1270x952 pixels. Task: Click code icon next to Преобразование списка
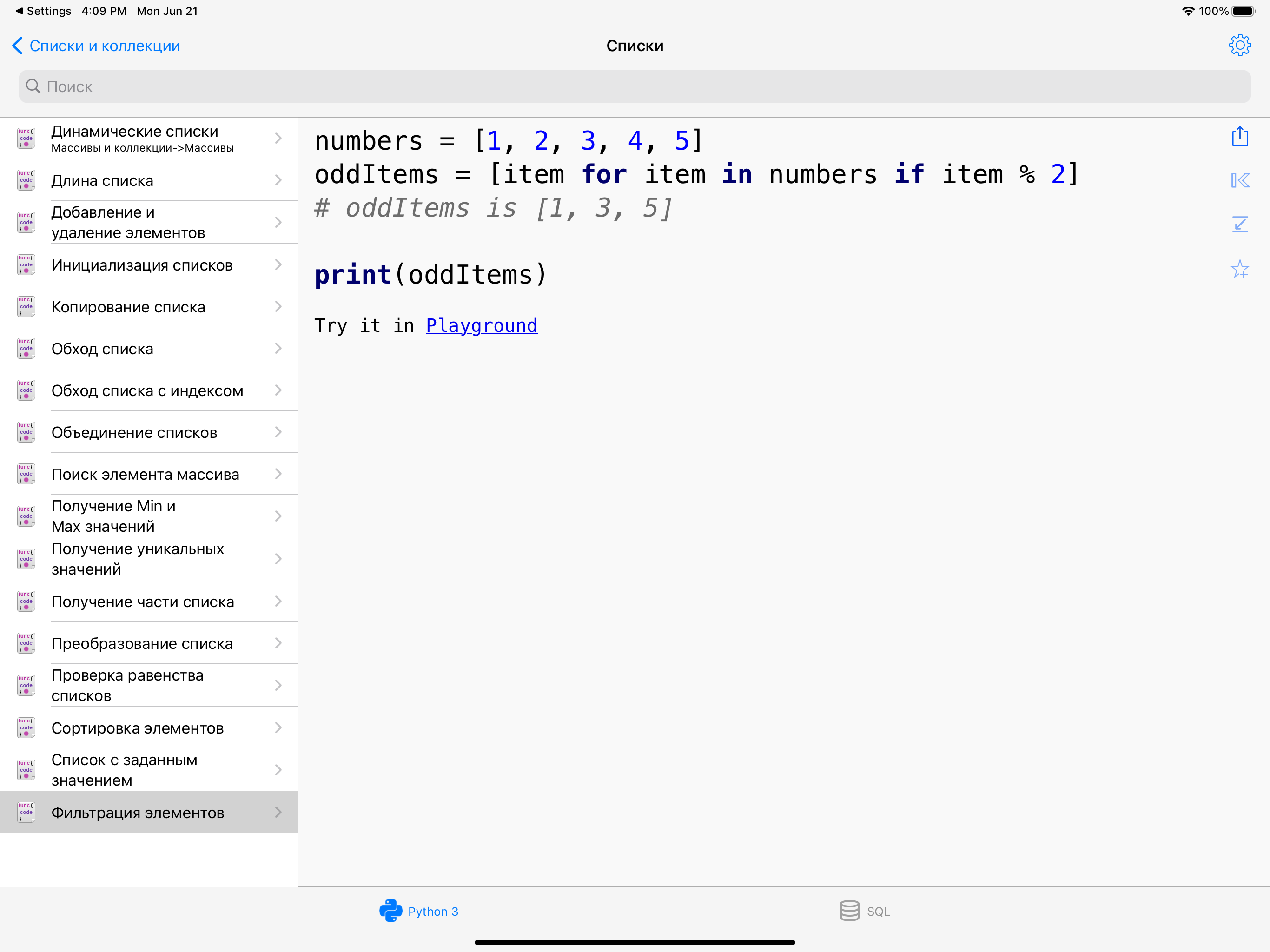[x=26, y=643]
